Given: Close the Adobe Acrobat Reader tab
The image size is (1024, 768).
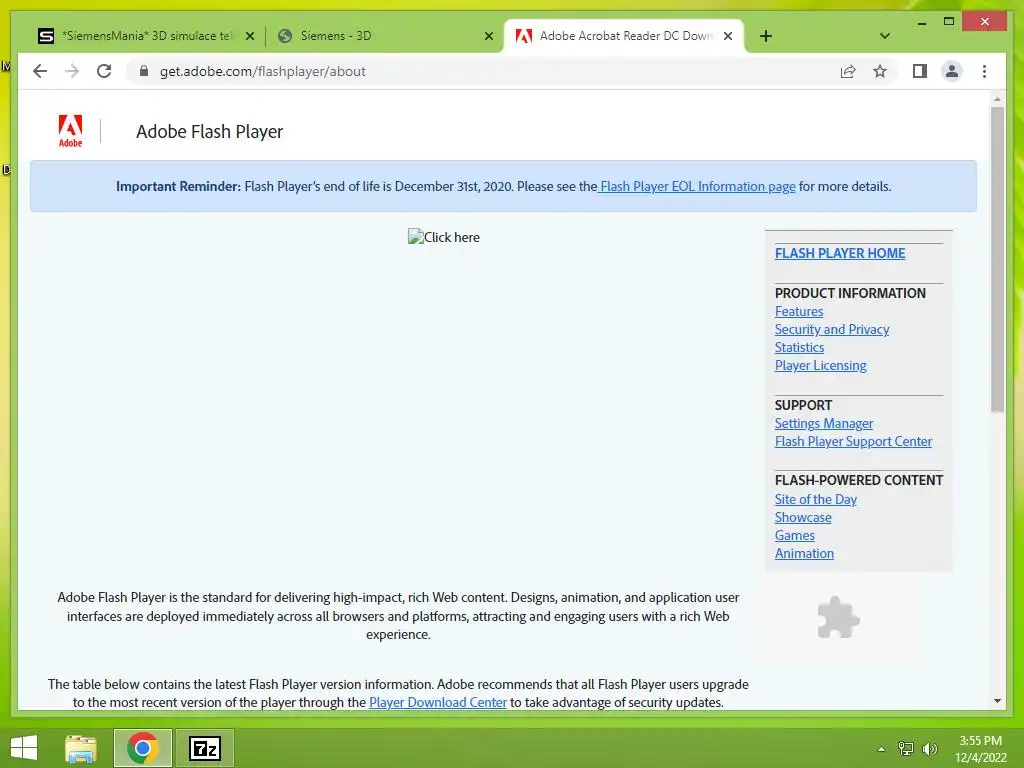Looking at the screenshot, I should tap(728, 36).
